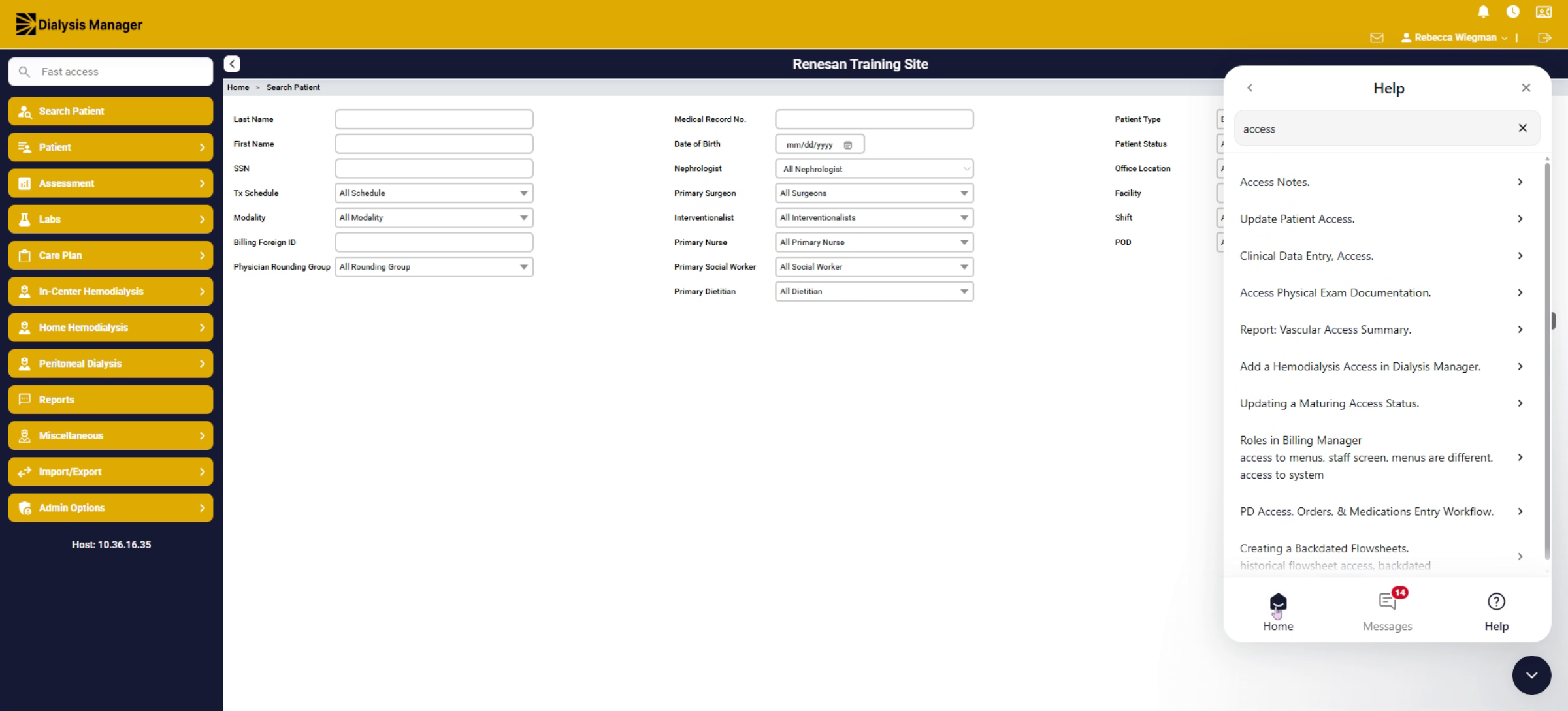This screenshot has height=711, width=1568.
Task: Open the Reports menu item
Action: point(110,400)
